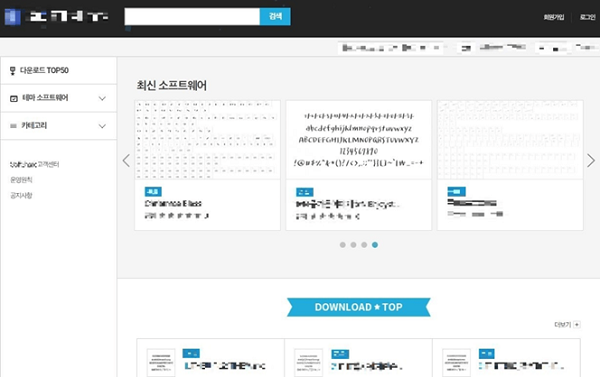Open the 로그인 login link
The width and height of the screenshot is (600, 377).
[x=587, y=17]
